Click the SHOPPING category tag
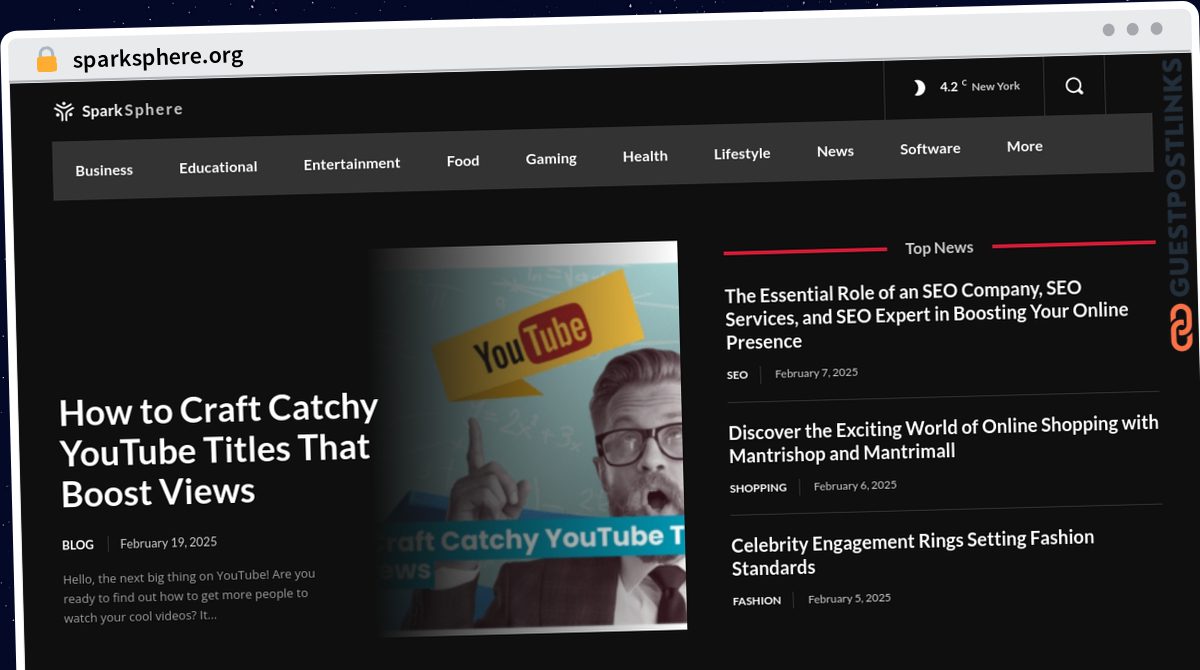 758,488
